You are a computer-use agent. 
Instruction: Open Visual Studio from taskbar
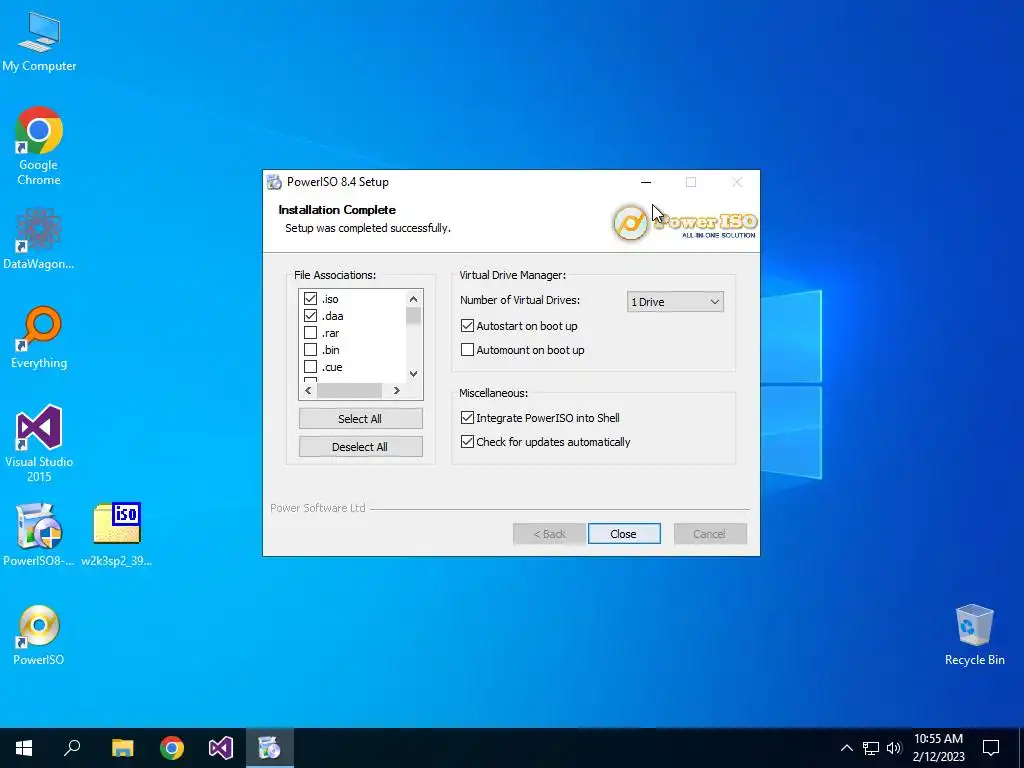[x=221, y=748]
